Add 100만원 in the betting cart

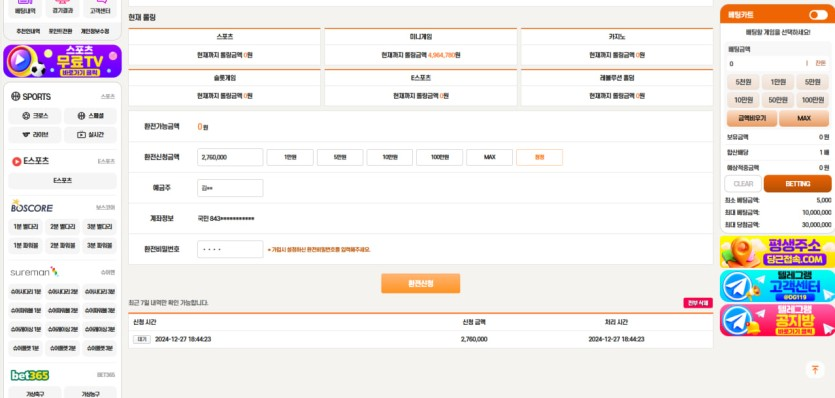tap(813, 100)
